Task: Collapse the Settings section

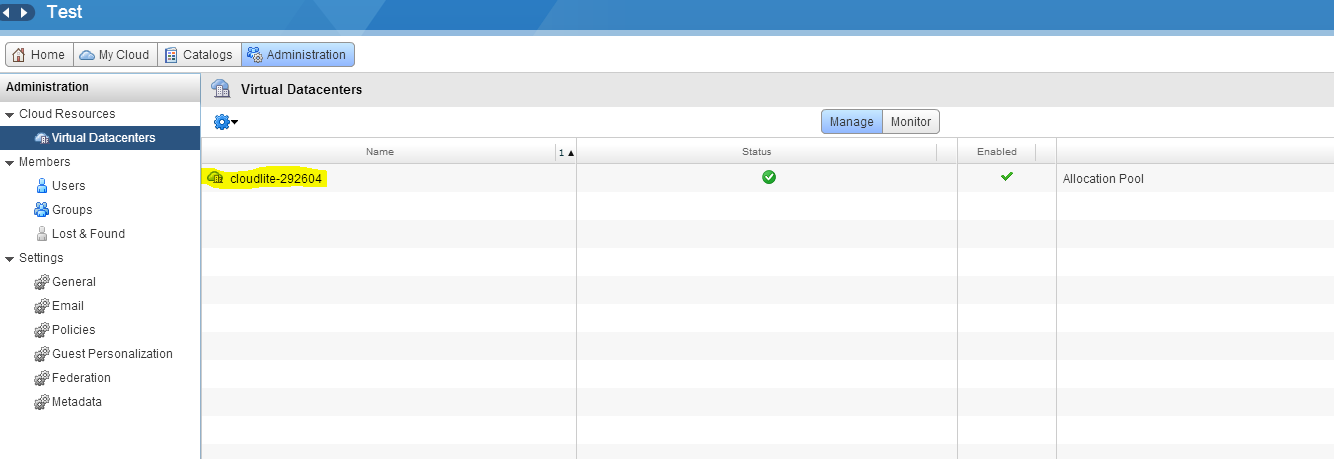Action: (x=9, y=259)
